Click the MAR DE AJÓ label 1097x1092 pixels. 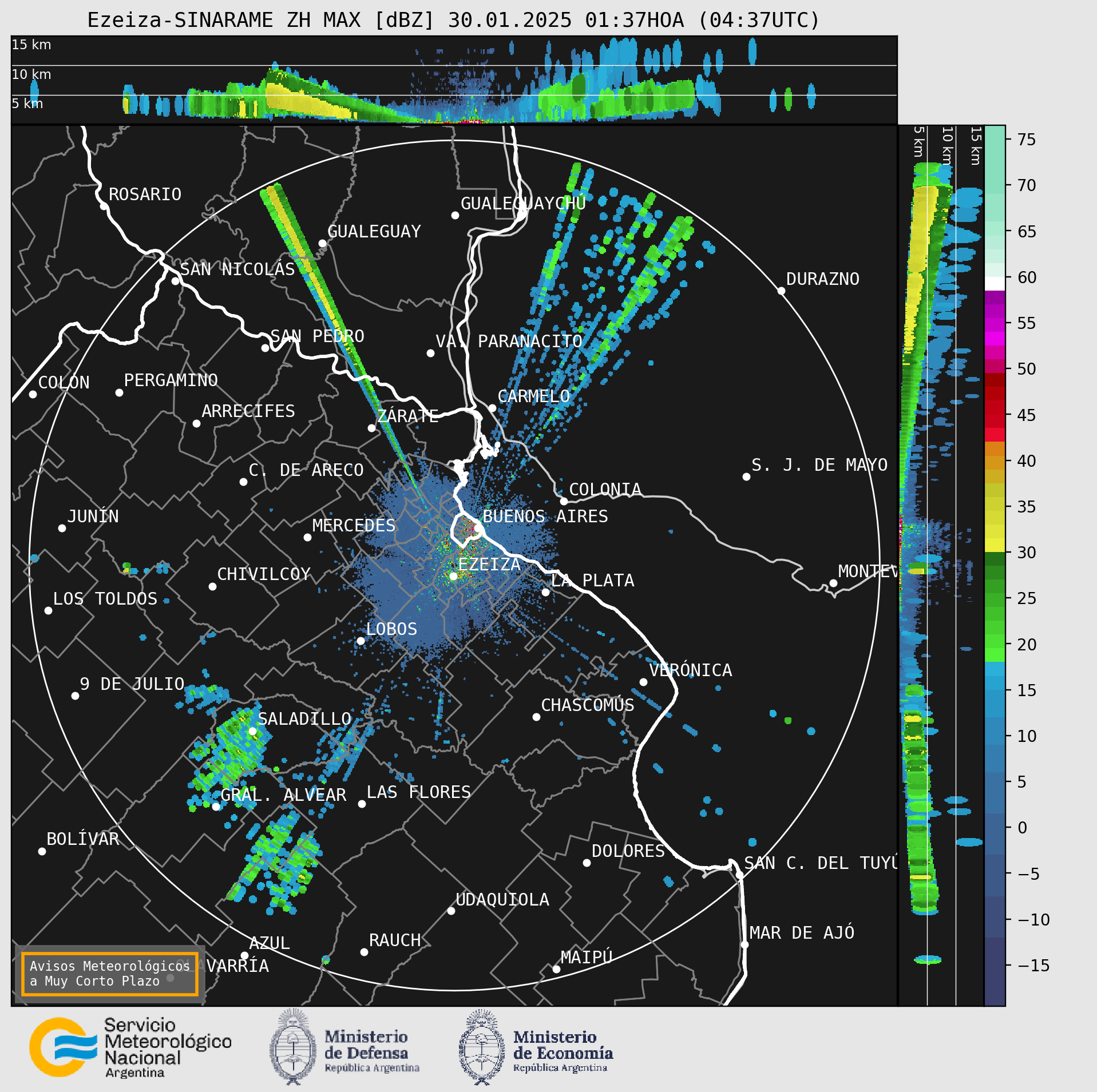click(x=802, y=932)
